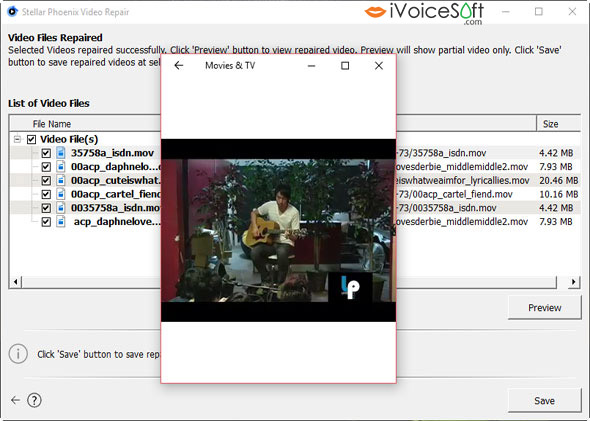Click the Save button
The width and height of the screenshot is (590, 421).
544,401
